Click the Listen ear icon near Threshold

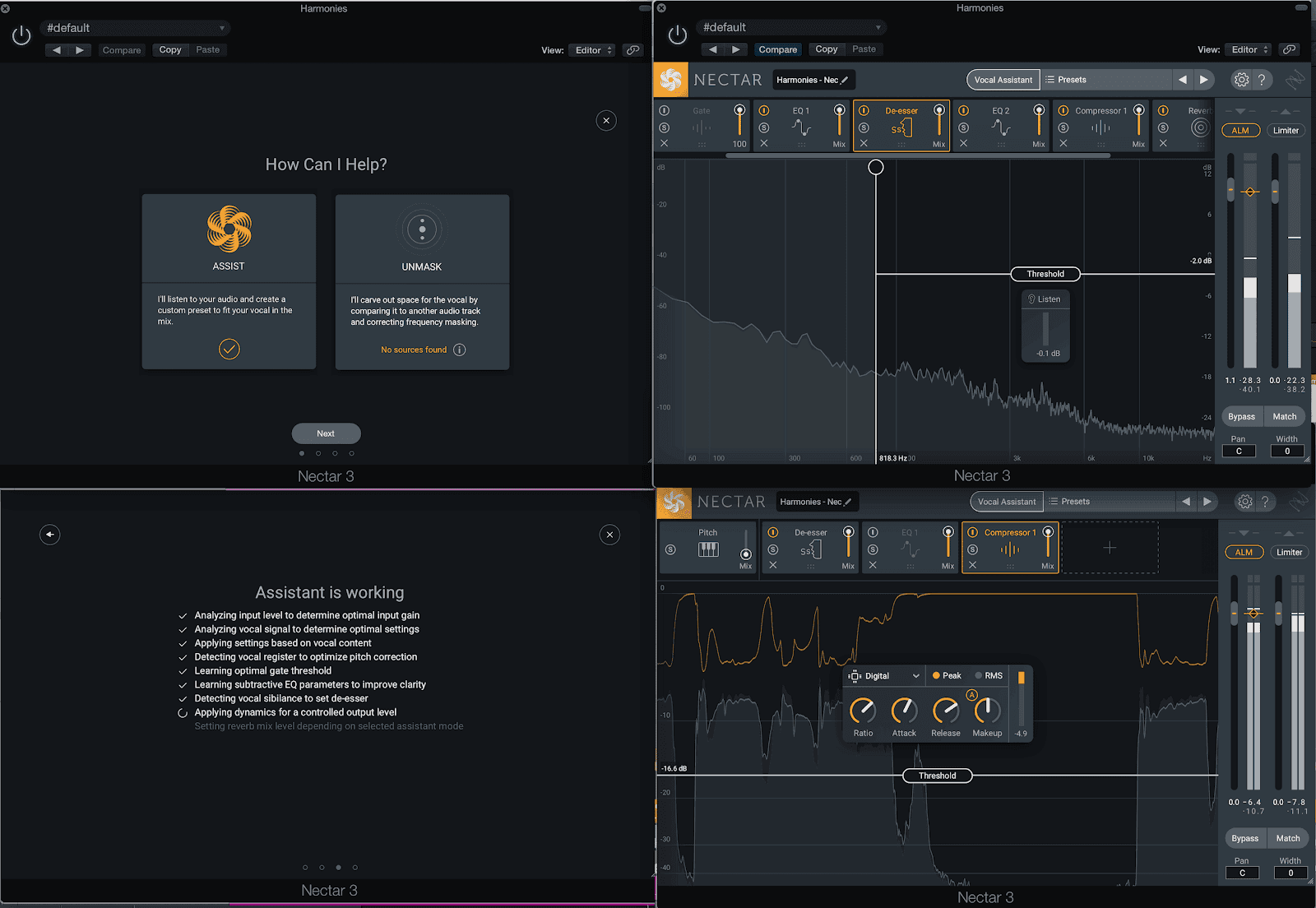pyautogui.click(x=1031, y=299)
